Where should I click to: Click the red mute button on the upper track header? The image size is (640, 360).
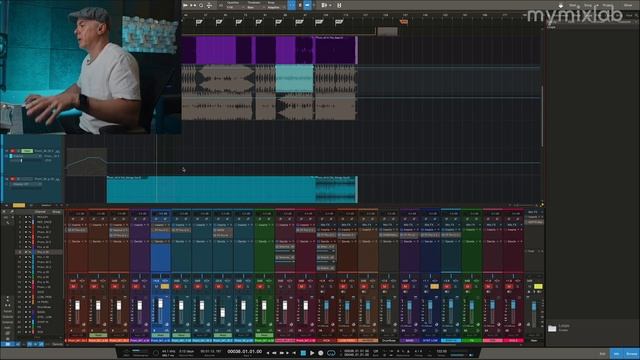12,151
